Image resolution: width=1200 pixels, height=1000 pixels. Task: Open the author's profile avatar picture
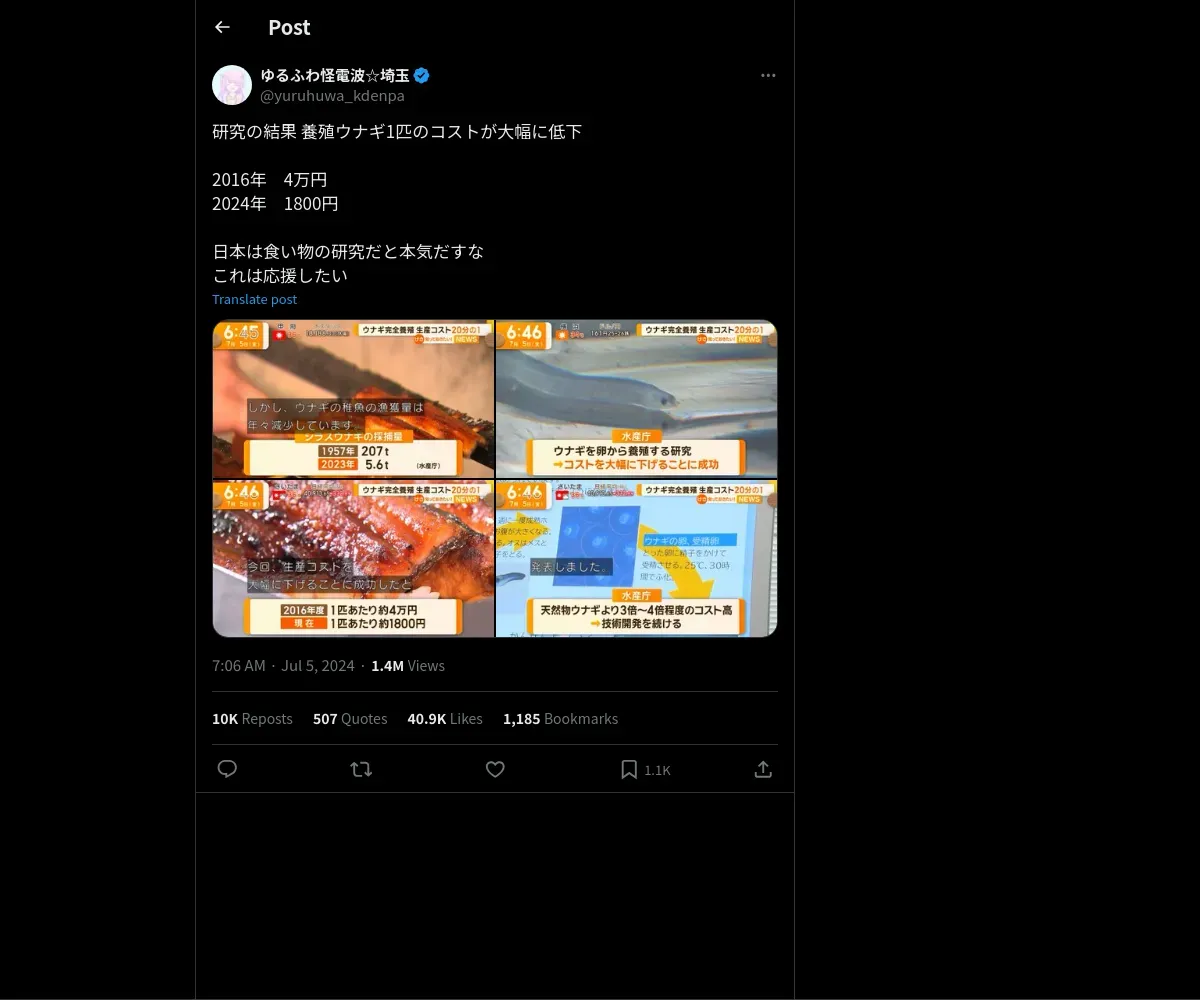232,85
